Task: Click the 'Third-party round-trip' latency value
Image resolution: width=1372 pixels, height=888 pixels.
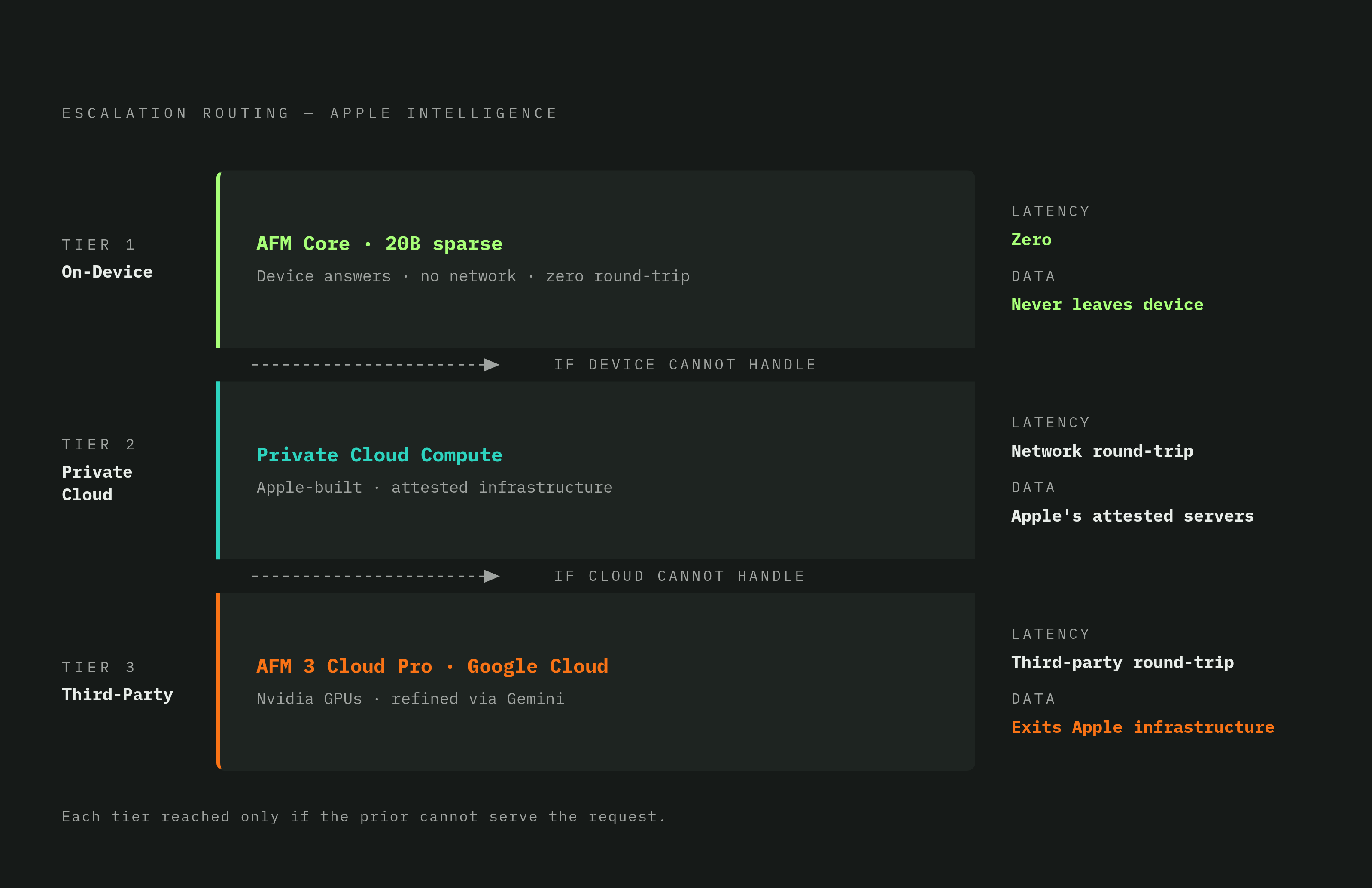Action: pos(1123,662)
